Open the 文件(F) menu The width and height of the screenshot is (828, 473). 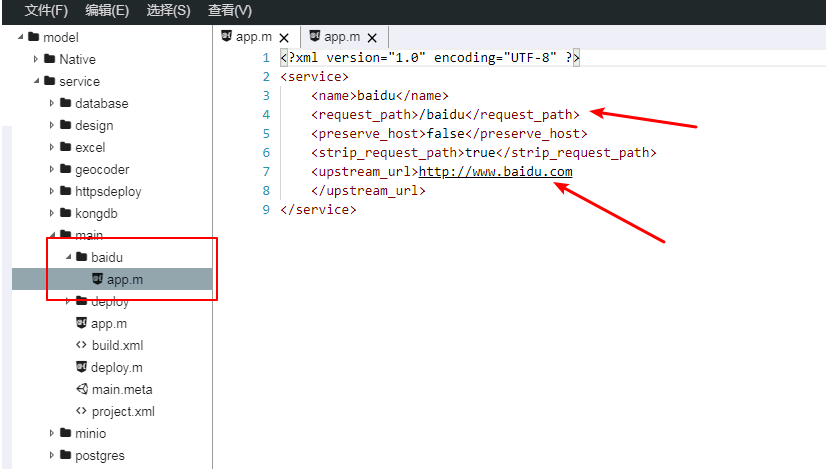click(x=46, y=10)
